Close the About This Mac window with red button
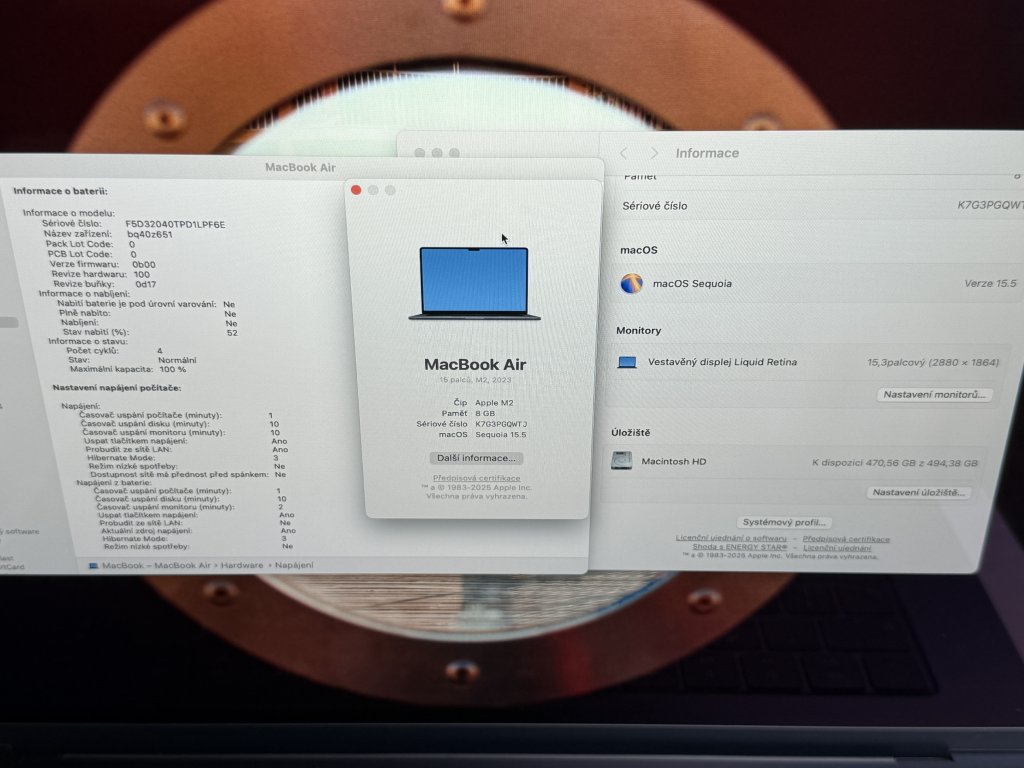The height and width of the screenshot is (768, 1024). [356, 190]
